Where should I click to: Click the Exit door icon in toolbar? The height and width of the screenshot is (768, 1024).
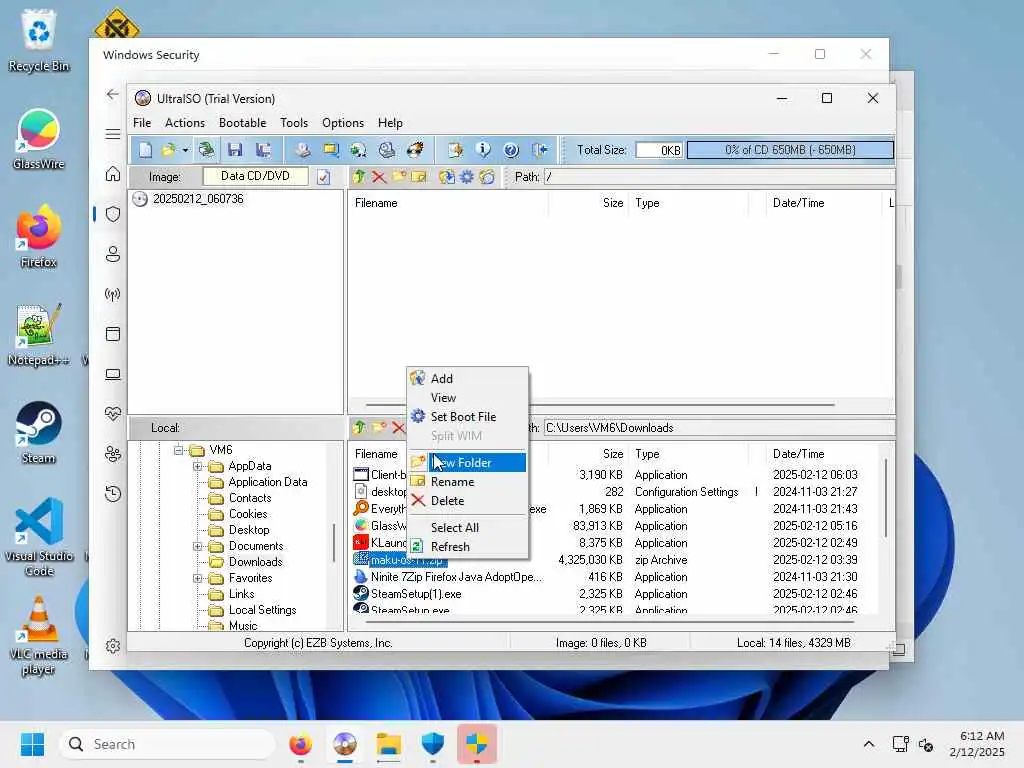[539, 150]
